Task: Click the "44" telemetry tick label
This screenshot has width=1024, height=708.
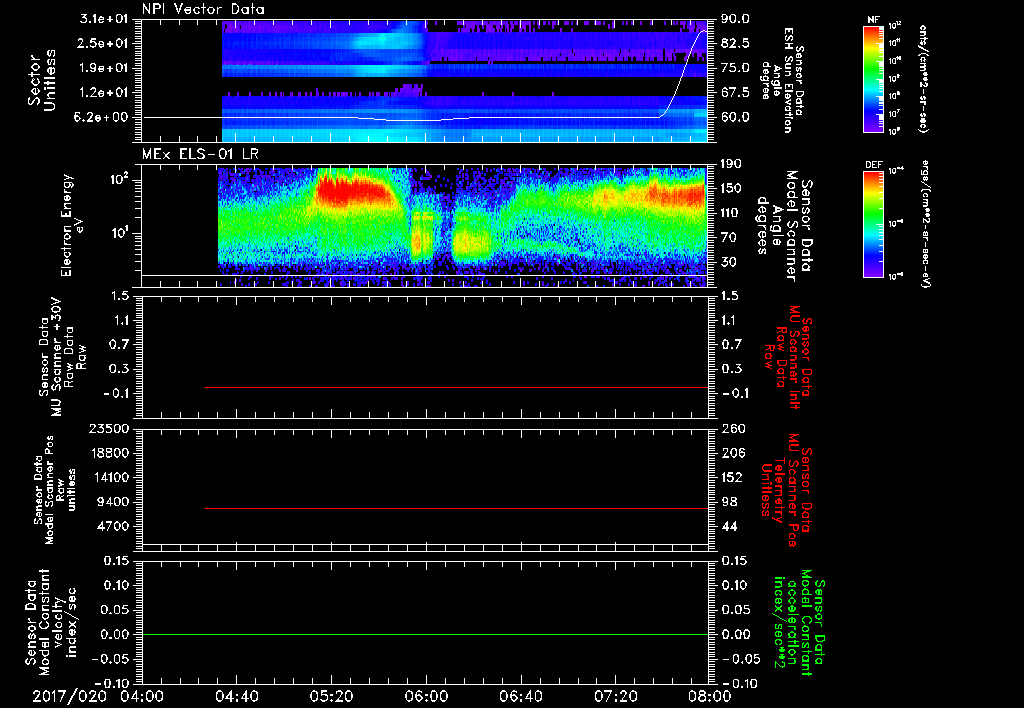Action: click(x=729, y=526)
